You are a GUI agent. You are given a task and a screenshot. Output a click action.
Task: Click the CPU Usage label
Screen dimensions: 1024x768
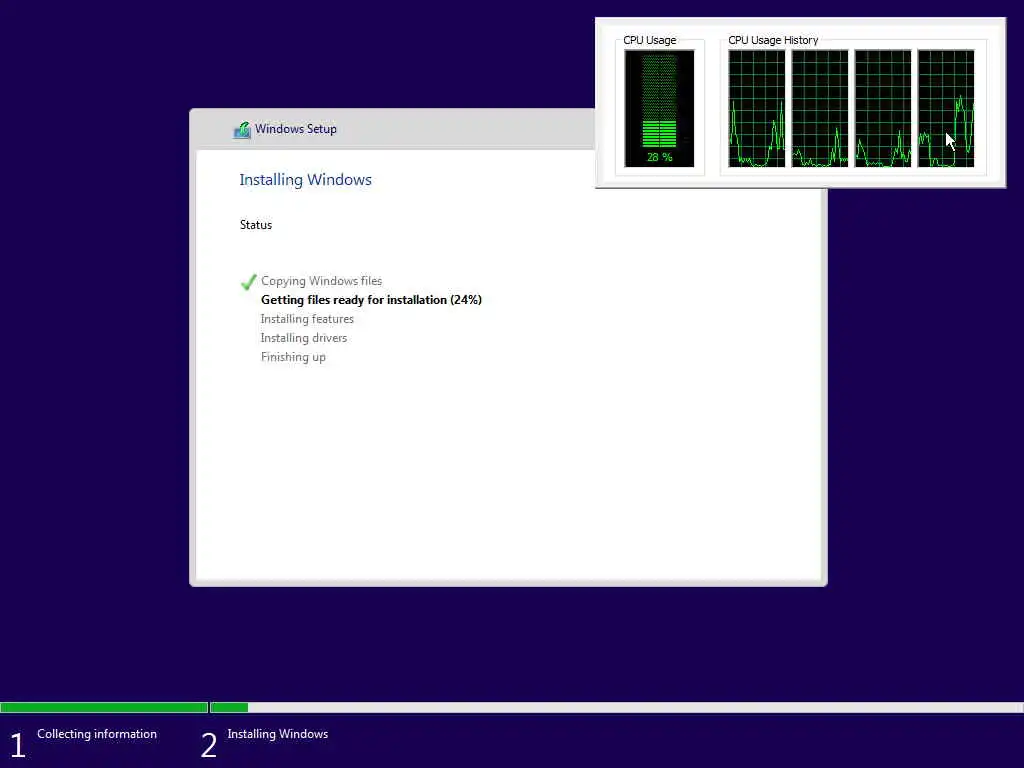click(x=649, y=40)
